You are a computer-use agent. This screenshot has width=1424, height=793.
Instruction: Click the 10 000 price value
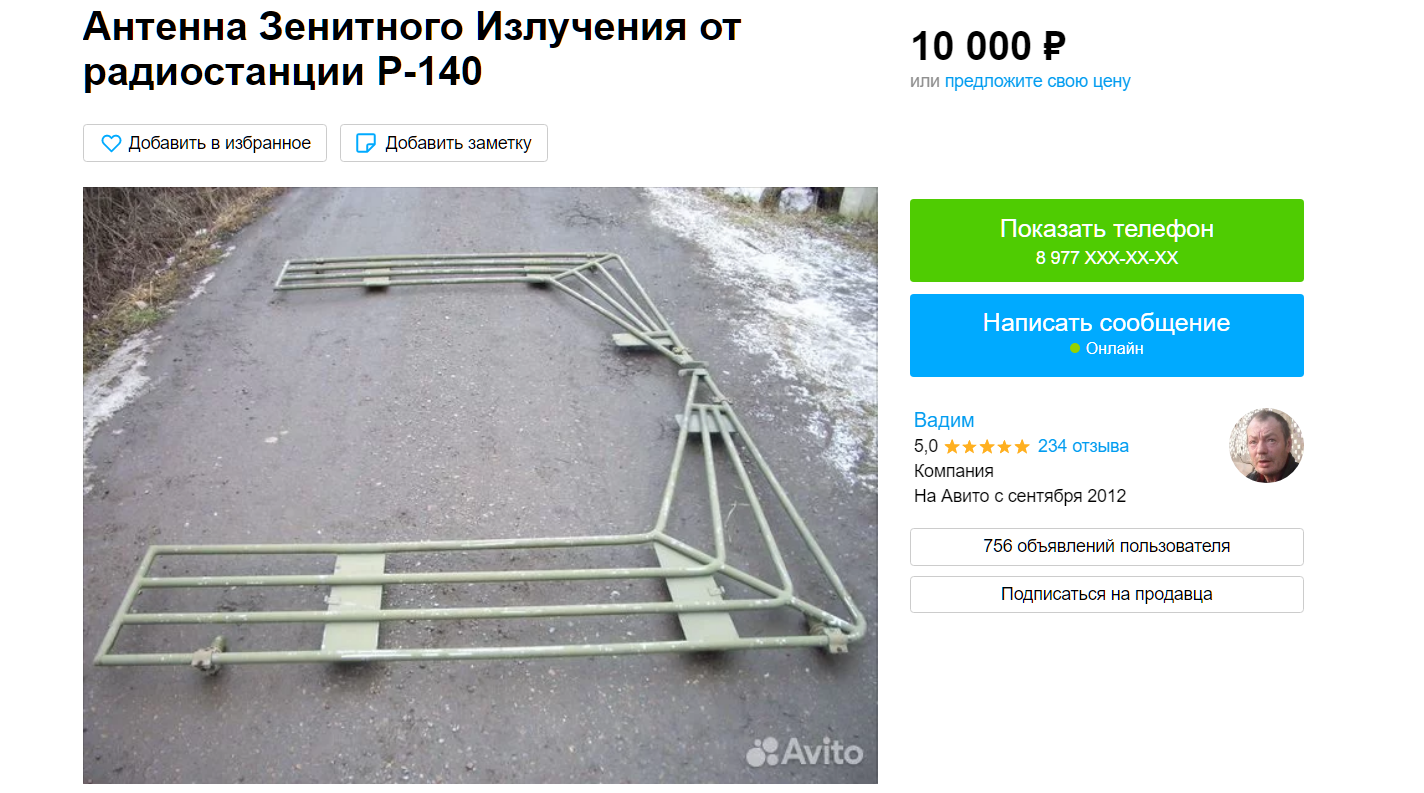click(x=970, y=47)
